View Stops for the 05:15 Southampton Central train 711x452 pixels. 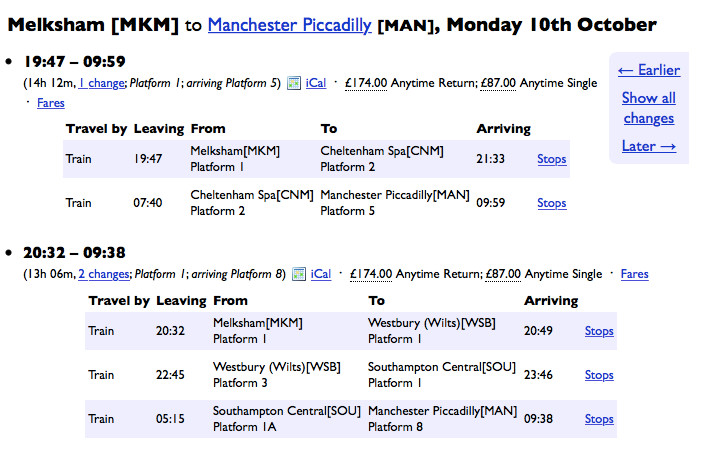pyautogui.click(x=599, y=419)
